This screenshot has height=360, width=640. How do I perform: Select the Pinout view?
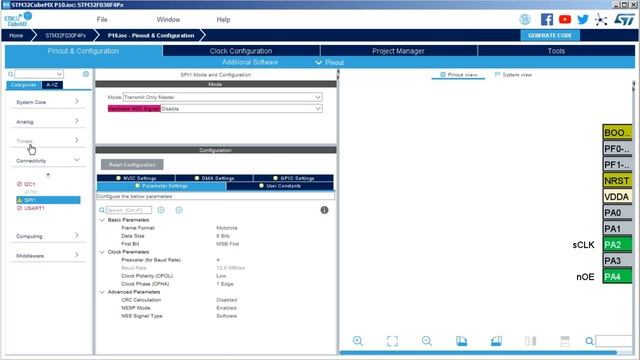click(x=459, y=75)
